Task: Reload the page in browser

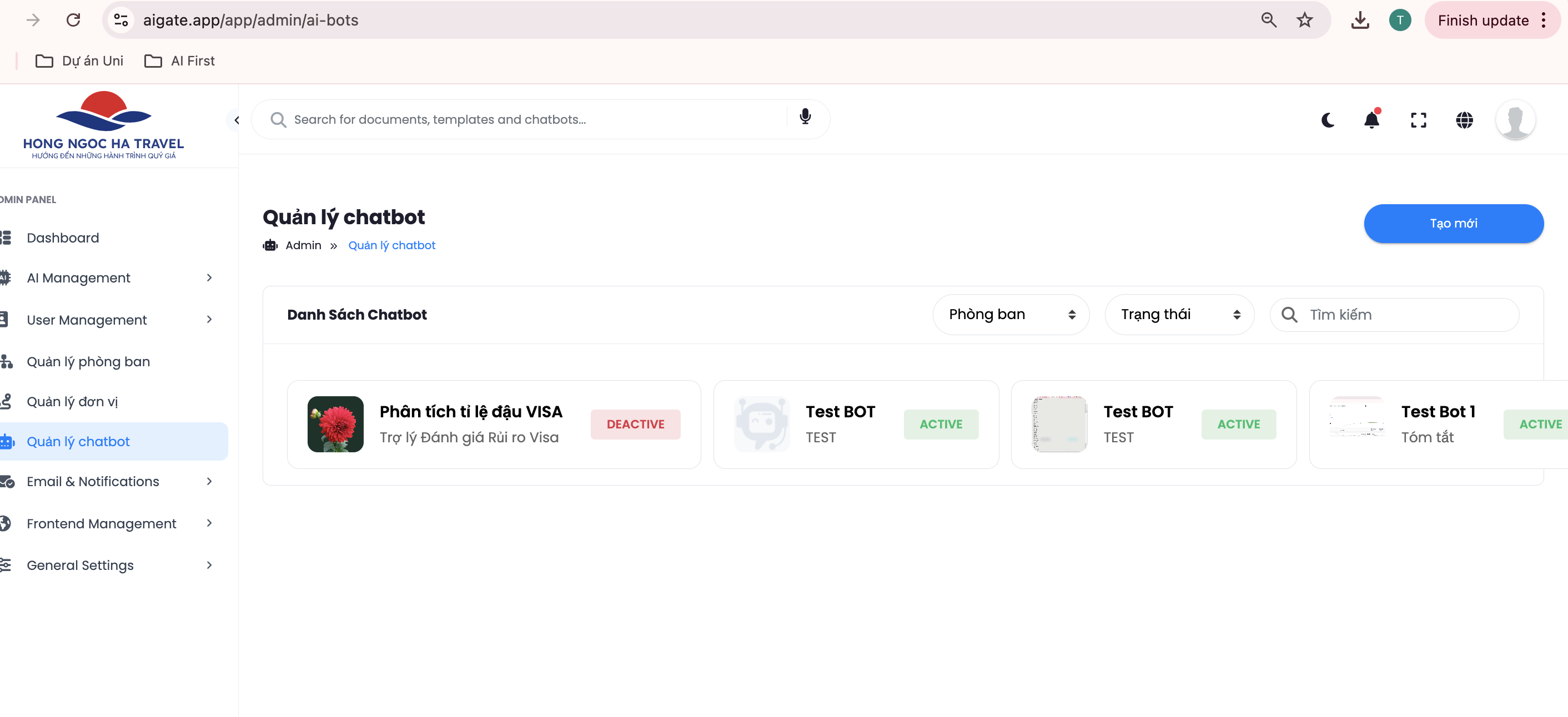Action: (x=73, y=20)
